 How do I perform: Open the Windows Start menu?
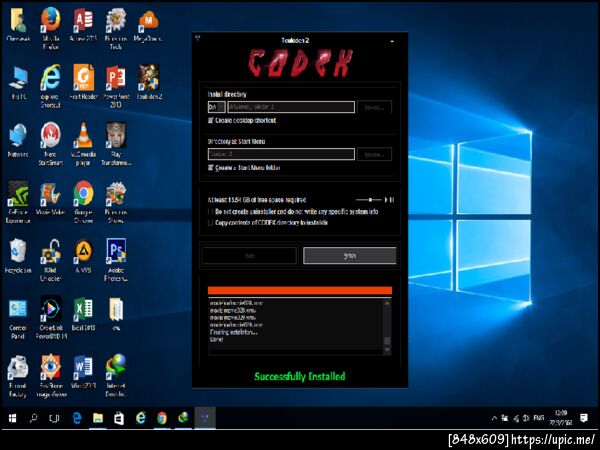click(x=13, y=418)
